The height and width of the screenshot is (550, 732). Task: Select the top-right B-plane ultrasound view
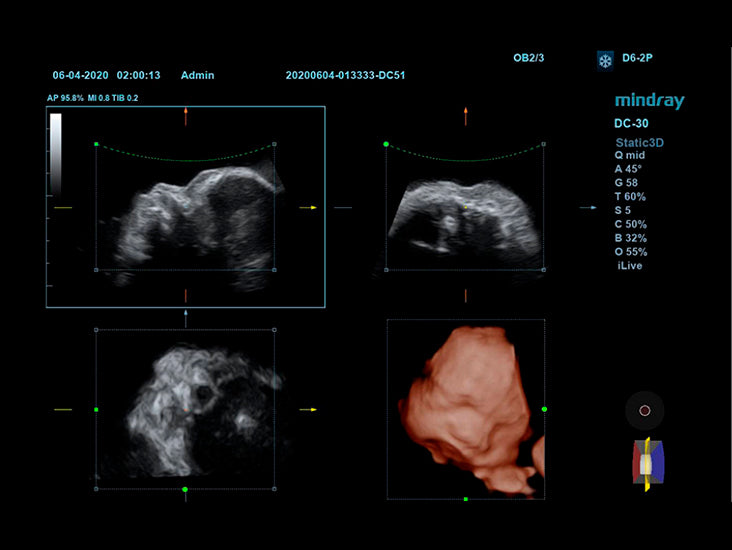click(465, 207)
